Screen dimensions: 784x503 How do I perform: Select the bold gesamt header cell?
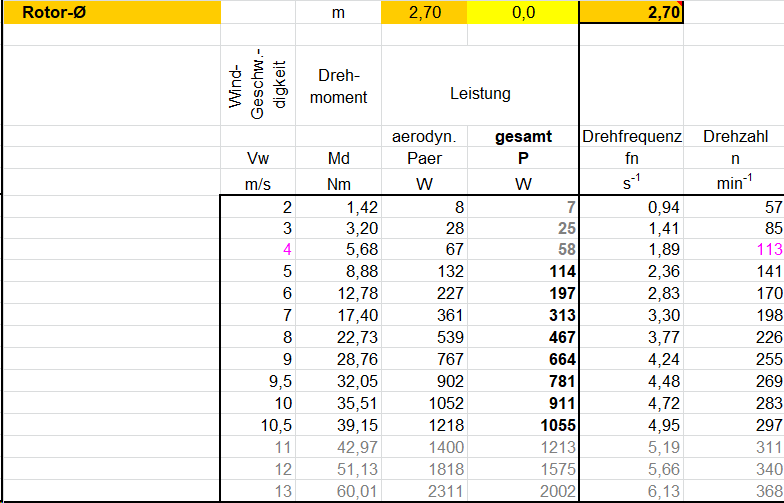coord(523,137)
